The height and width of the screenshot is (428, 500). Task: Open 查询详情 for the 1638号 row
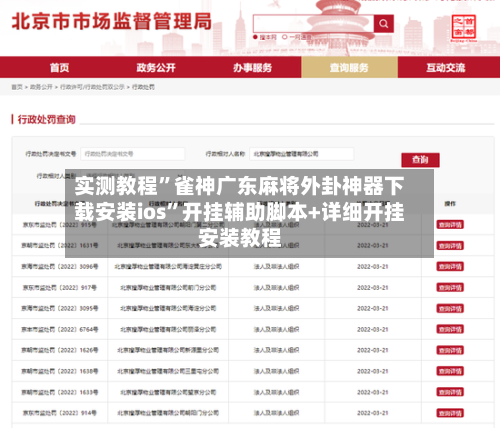point(450,371)
